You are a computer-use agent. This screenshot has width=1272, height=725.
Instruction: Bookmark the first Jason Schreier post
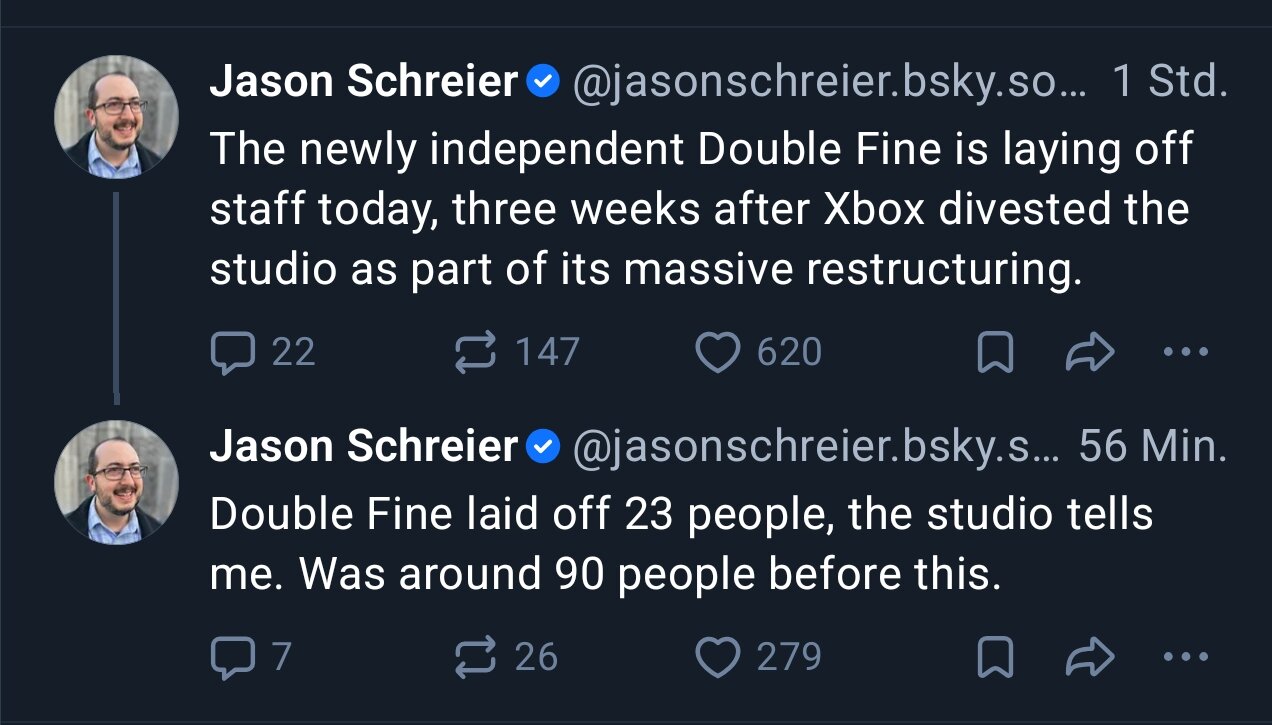pos(995,352)
